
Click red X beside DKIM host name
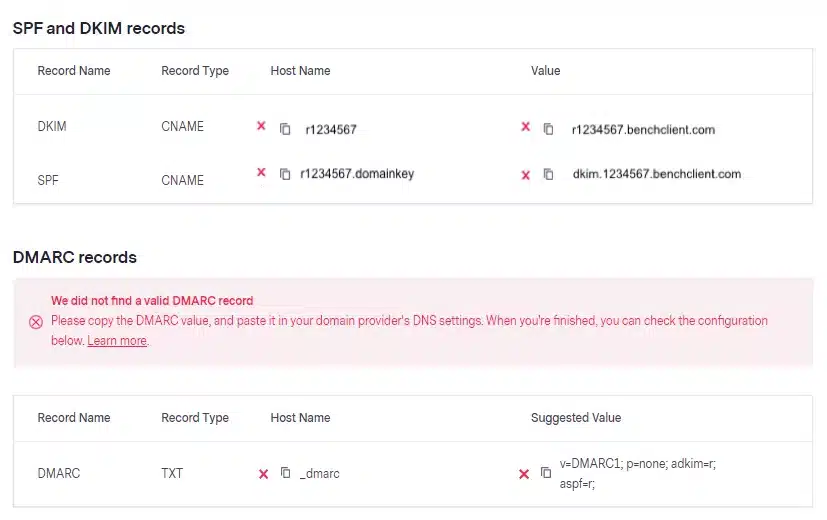261,127
